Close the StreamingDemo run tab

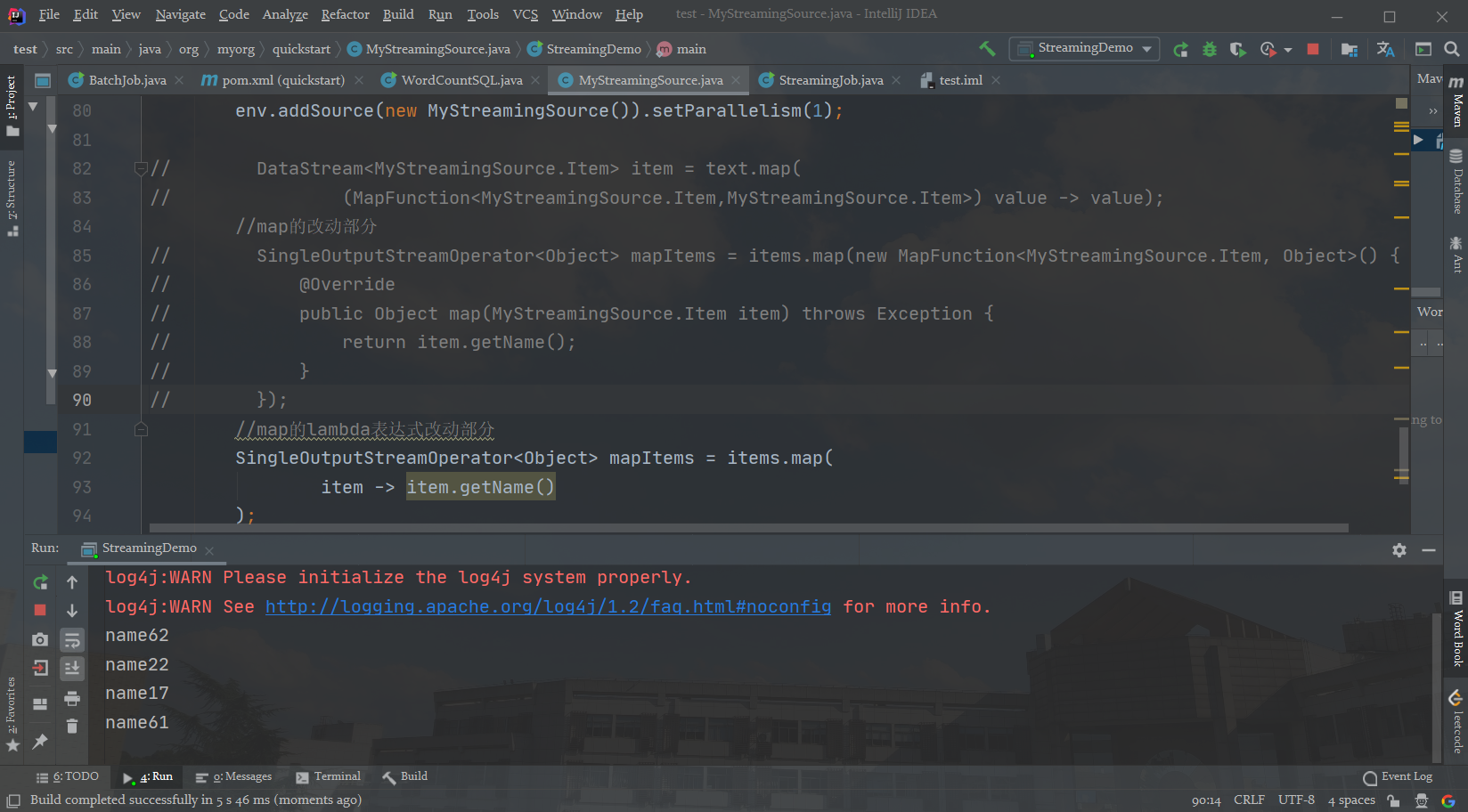click(x=209, y=550)
